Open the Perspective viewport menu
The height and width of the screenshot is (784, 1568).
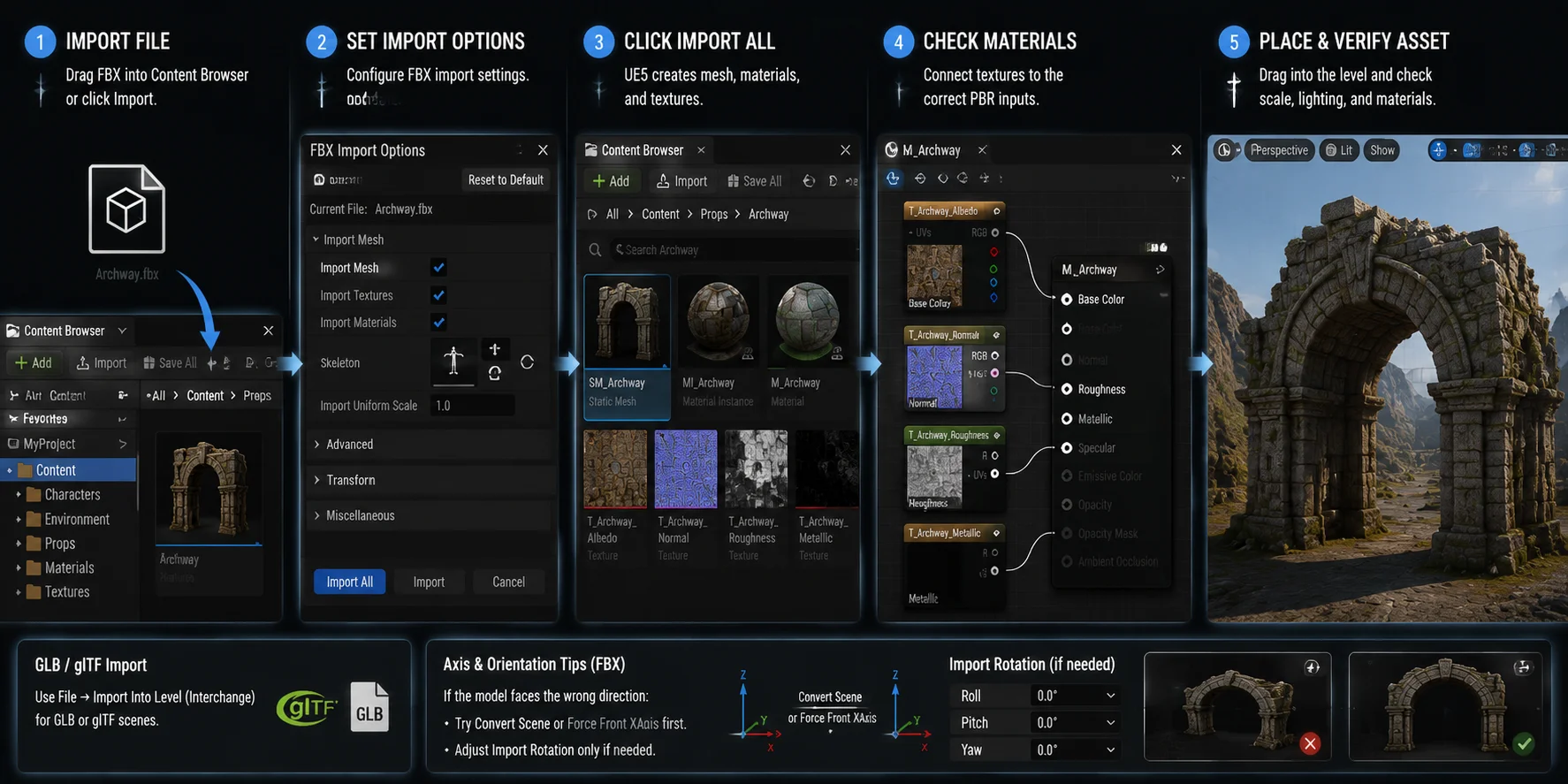1278,150
